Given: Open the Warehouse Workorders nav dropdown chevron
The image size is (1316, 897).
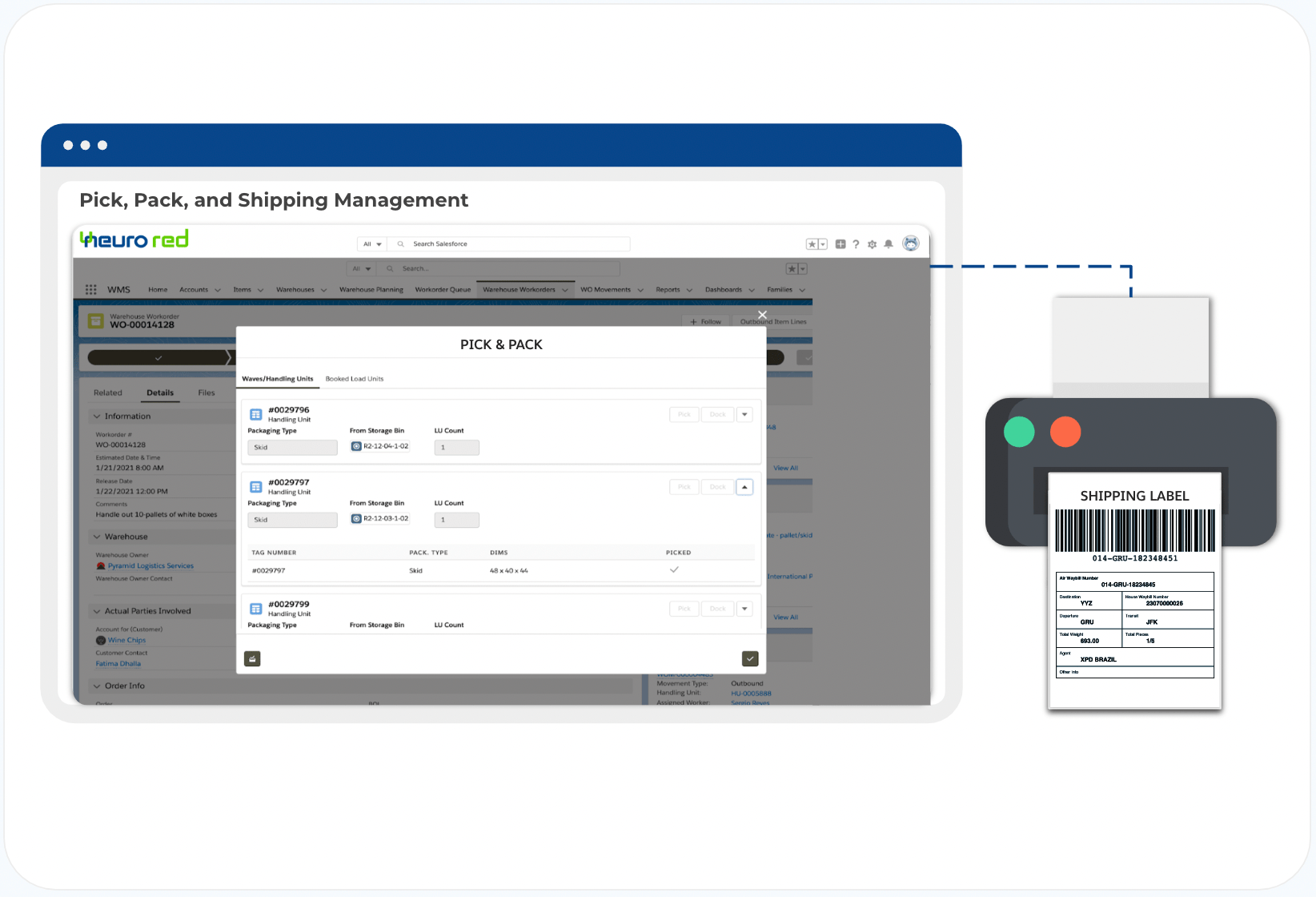Looking at the screenshot, I should [565, 289].
